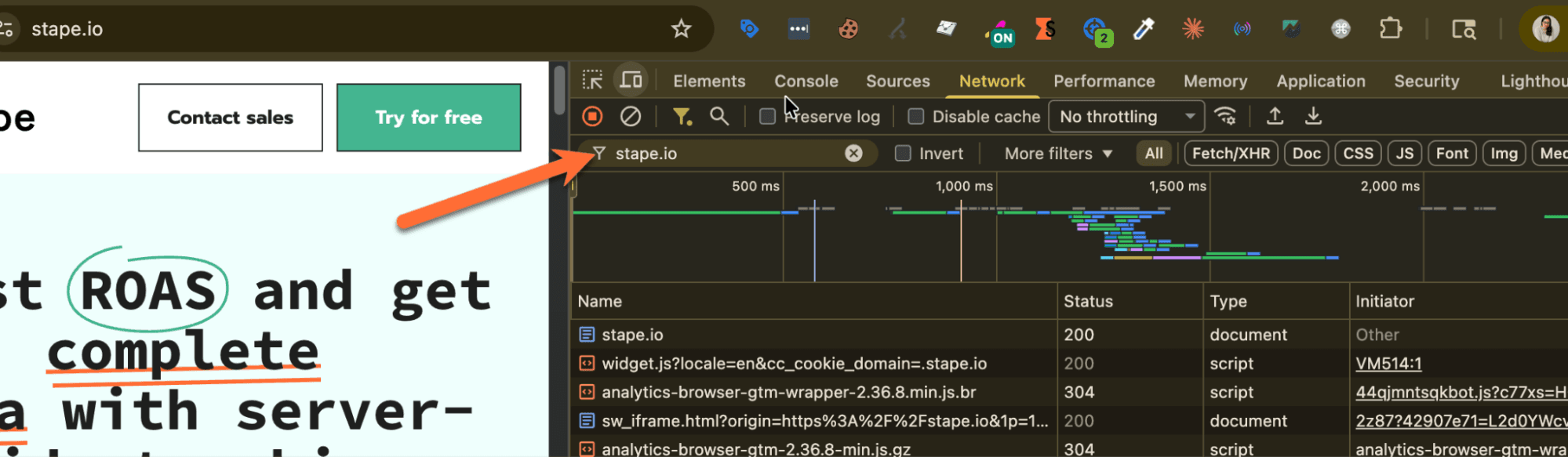Click the blue tag extension icon

click(749, 29)
